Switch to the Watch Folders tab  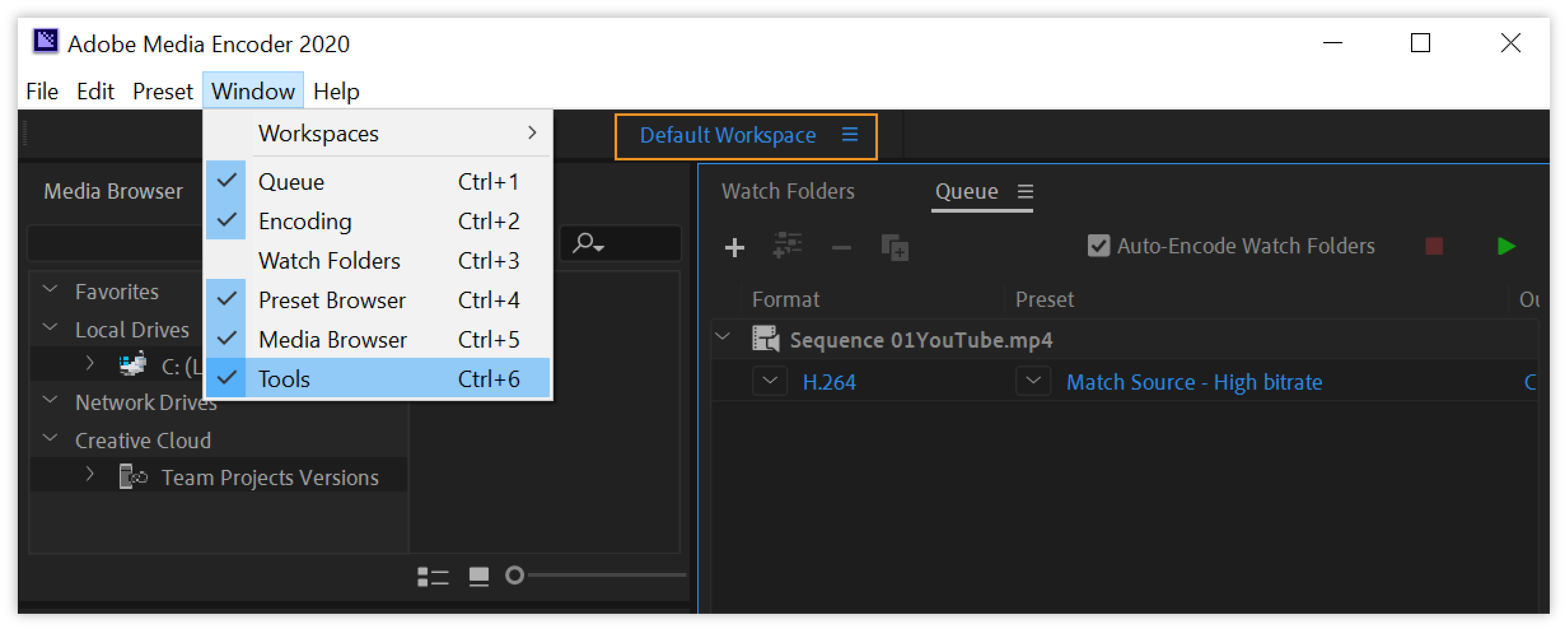tap(788, 192)
